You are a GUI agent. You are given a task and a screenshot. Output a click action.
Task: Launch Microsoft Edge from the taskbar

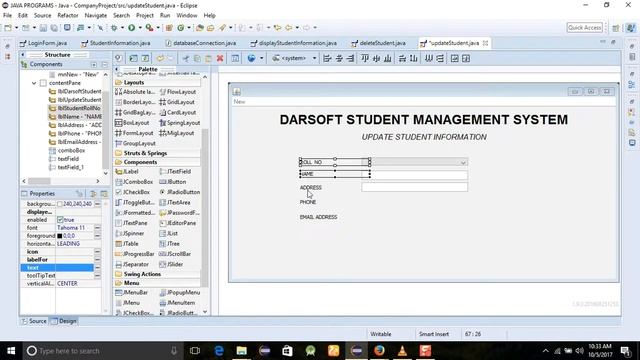(219, 351)
